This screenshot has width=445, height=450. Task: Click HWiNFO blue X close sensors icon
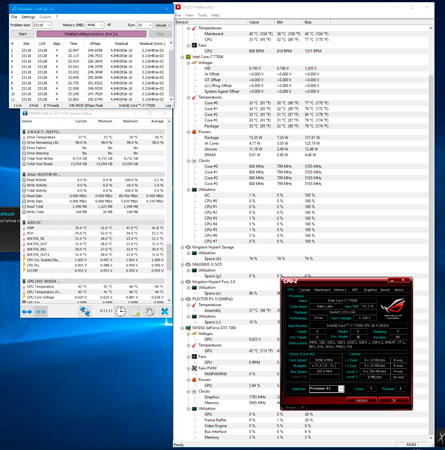coord(164,312)
